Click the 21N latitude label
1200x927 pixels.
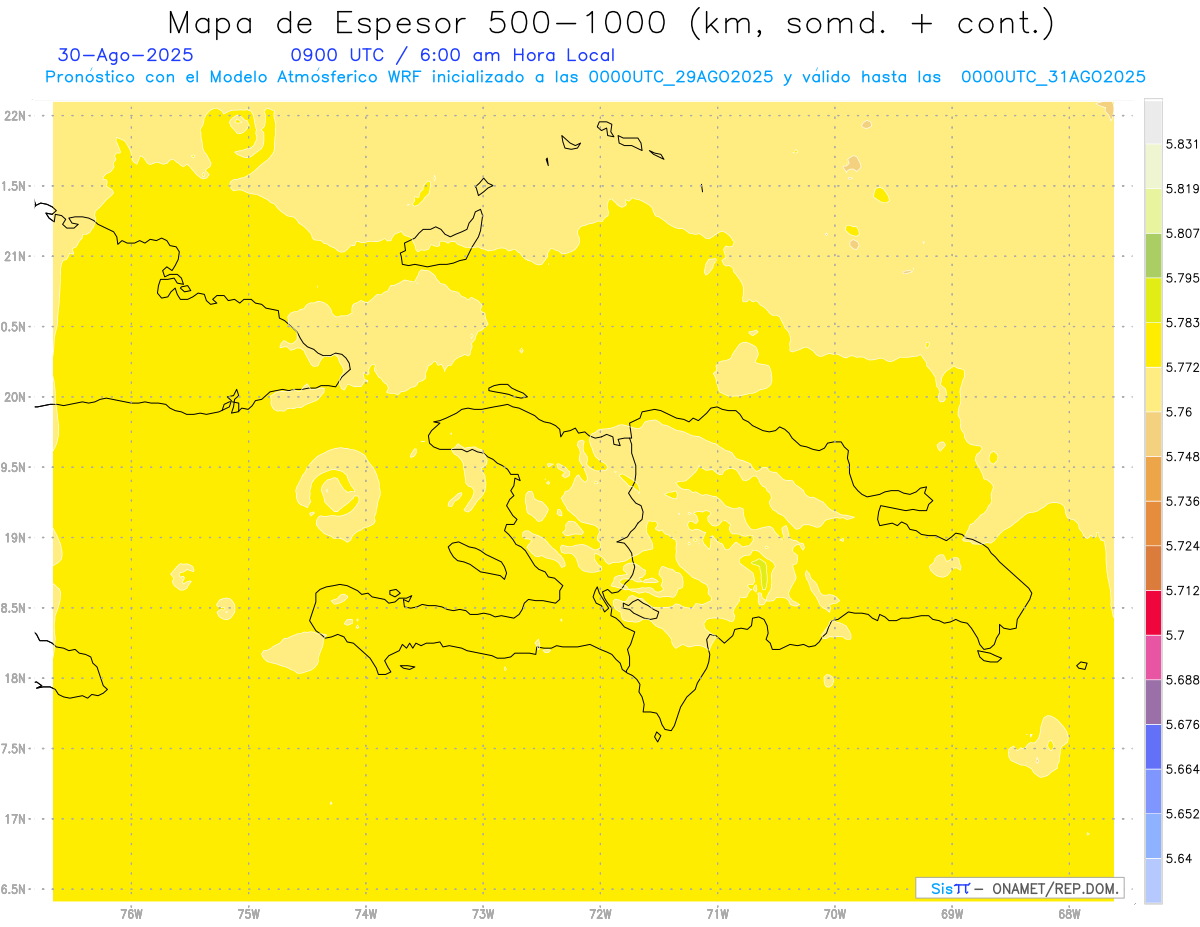tap(14, 257)
